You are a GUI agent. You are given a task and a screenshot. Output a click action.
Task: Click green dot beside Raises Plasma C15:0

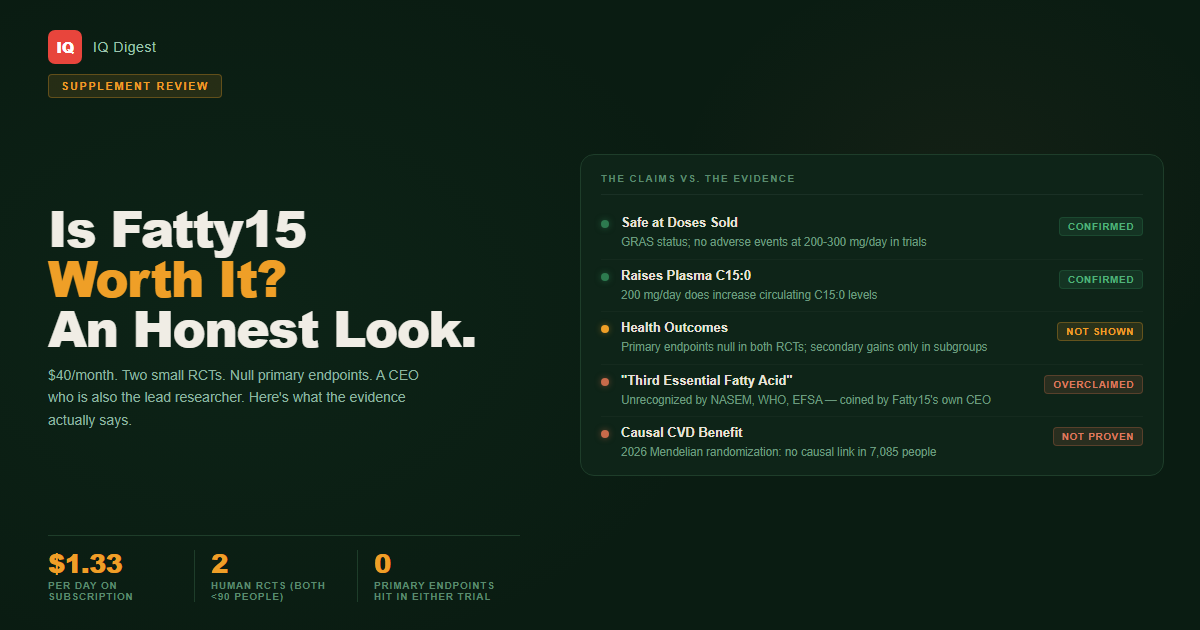pyautogui.click(x=605, y=277)
